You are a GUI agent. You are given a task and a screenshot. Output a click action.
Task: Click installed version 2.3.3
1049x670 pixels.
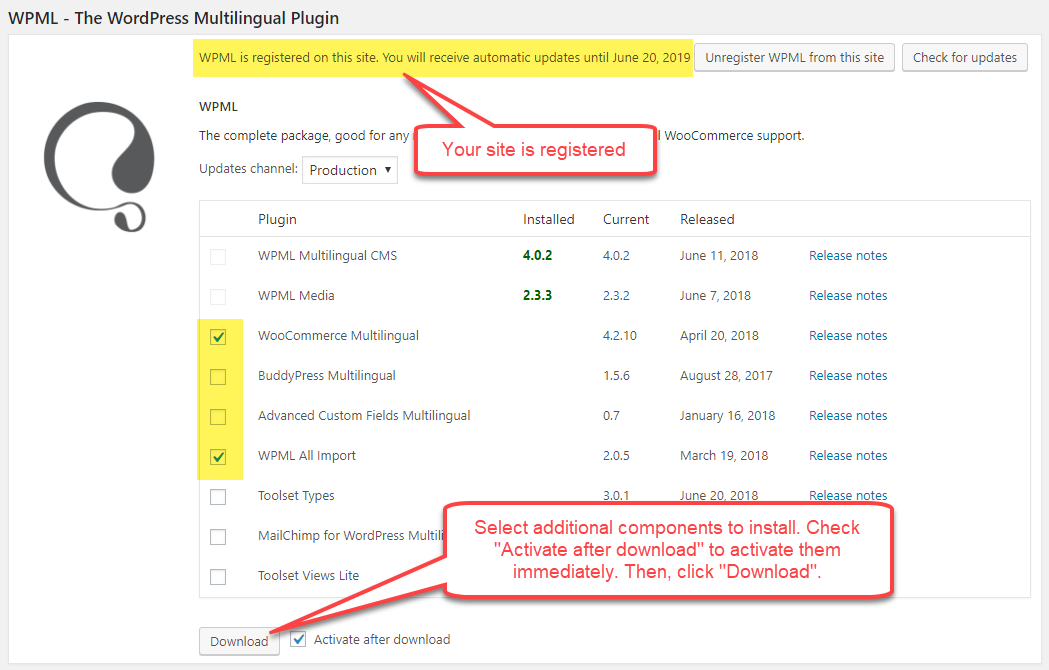(537, 296)
